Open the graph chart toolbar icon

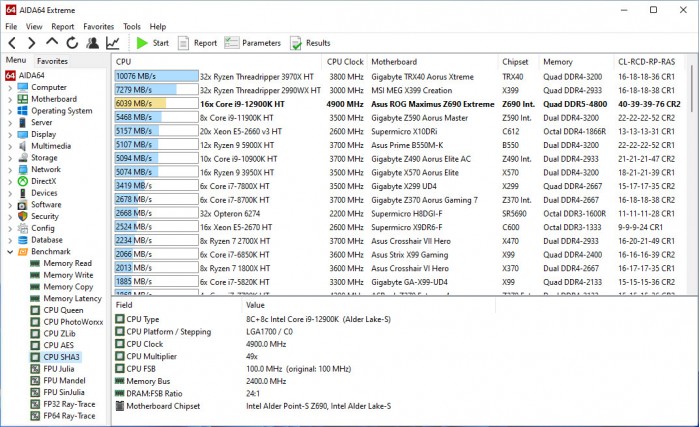pyautogui.click(x=112, y=43)
